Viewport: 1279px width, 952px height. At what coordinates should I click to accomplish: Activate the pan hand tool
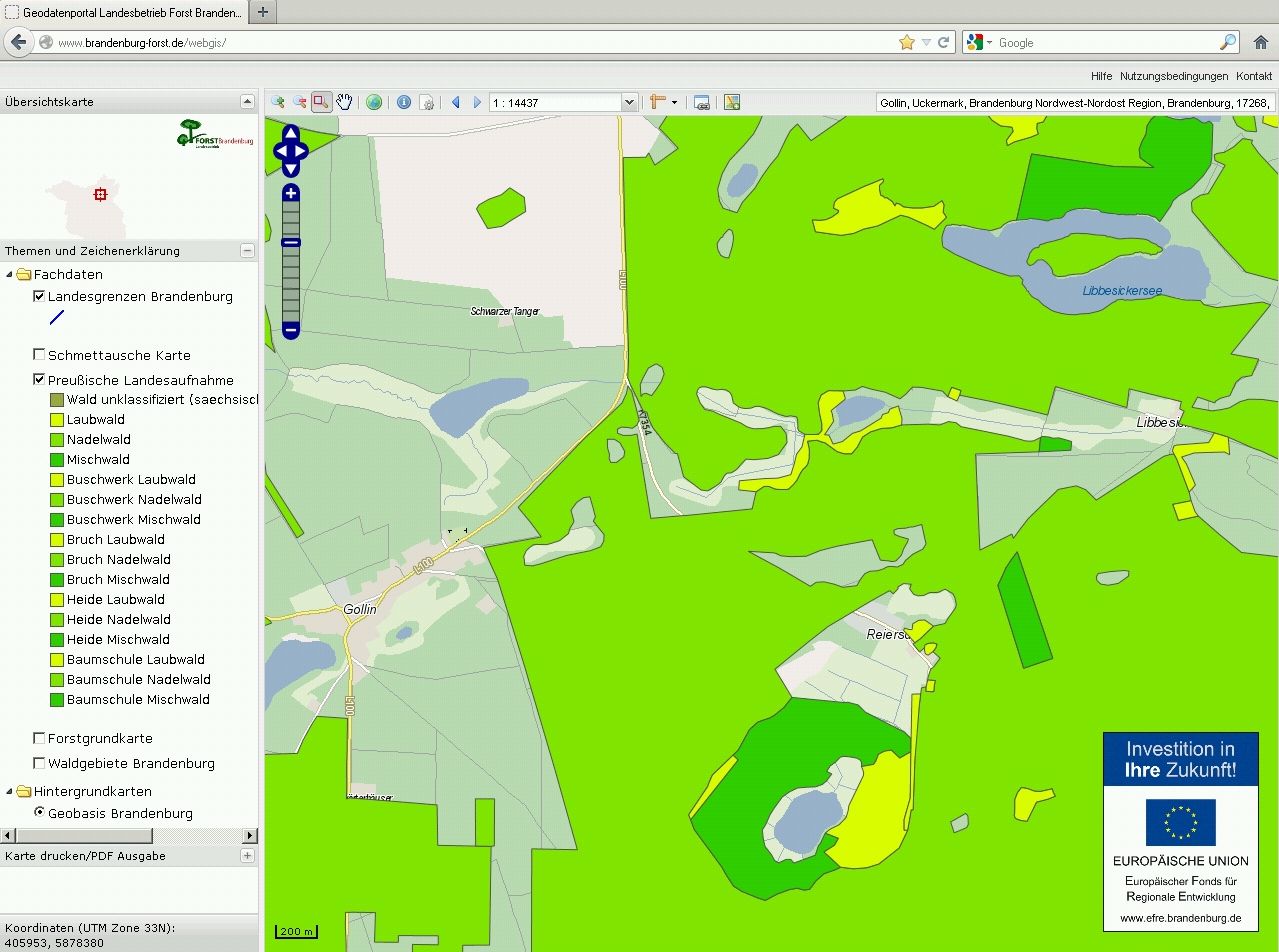344,102
